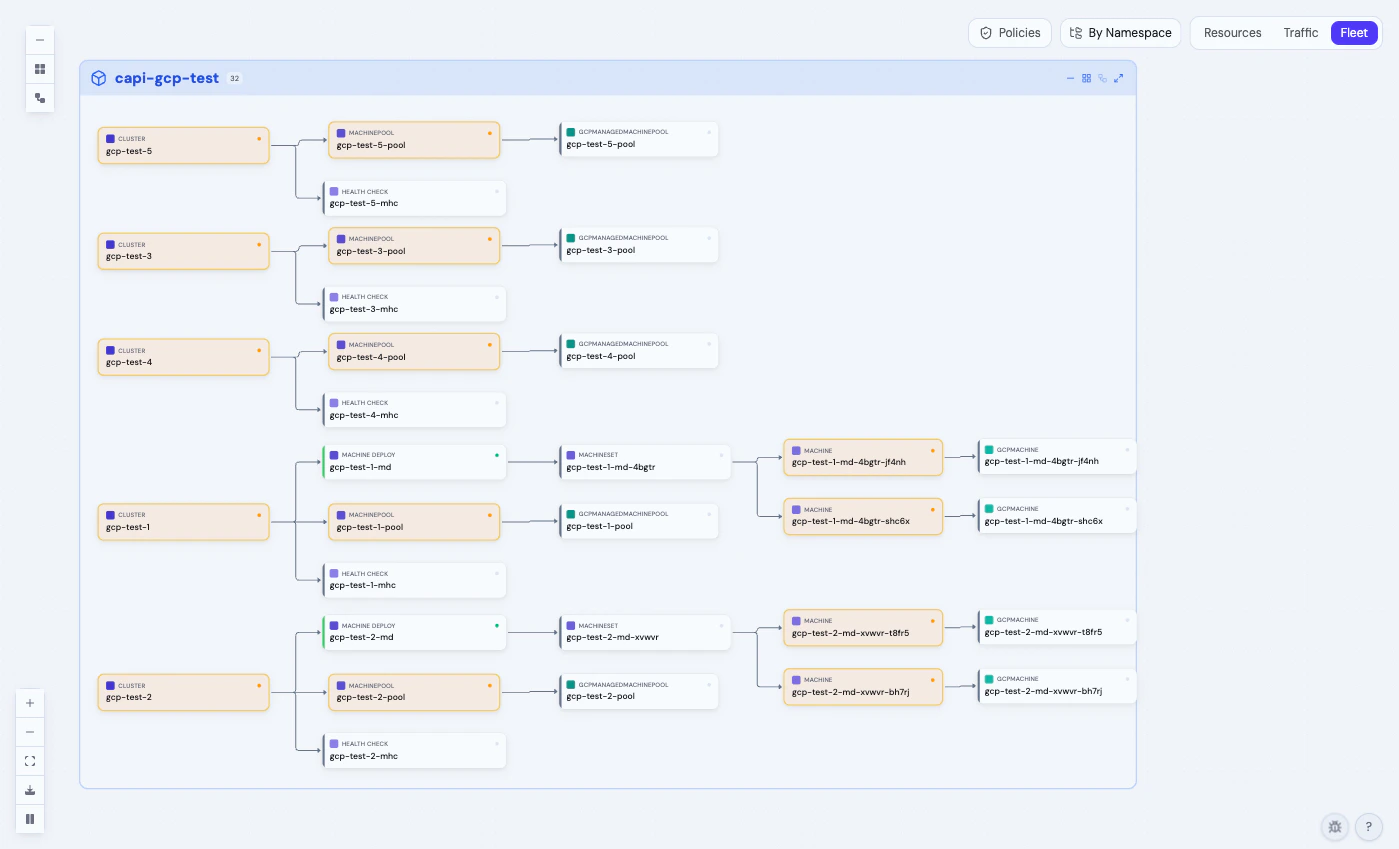Open the MachinePool gcp-test-4-pool node
The height and width of the screenshot is (849, 1399).
414,352
